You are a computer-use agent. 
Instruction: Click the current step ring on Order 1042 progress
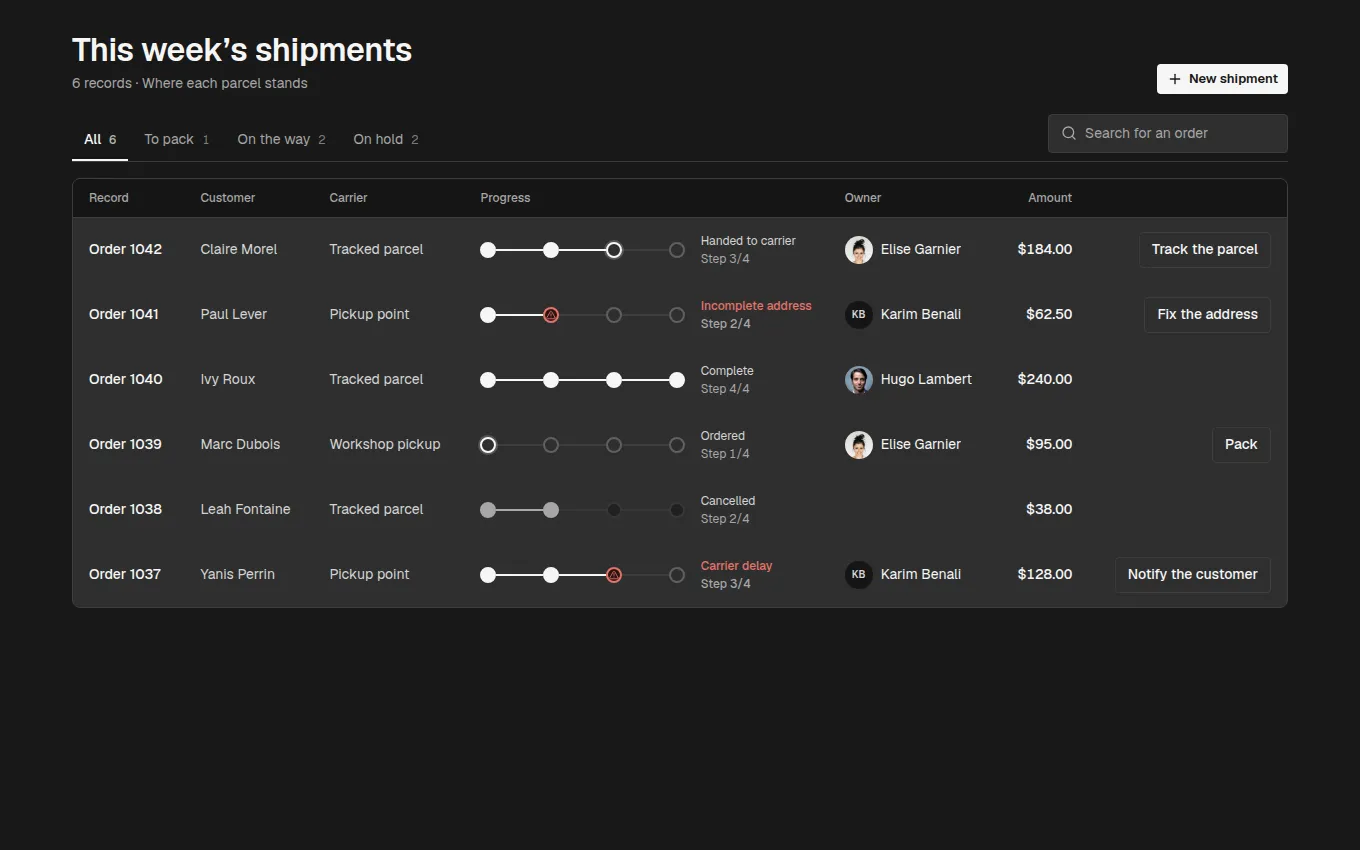pyautogui.click(x=614, y=250)
